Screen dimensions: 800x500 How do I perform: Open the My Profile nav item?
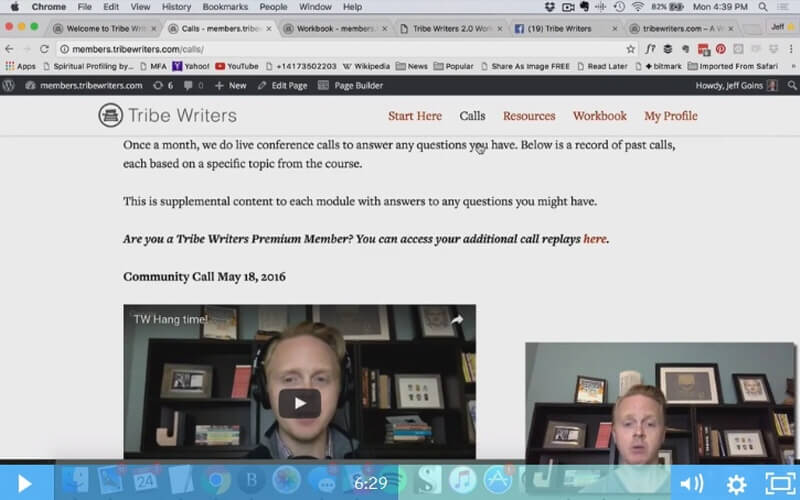[x=670, y=116]
